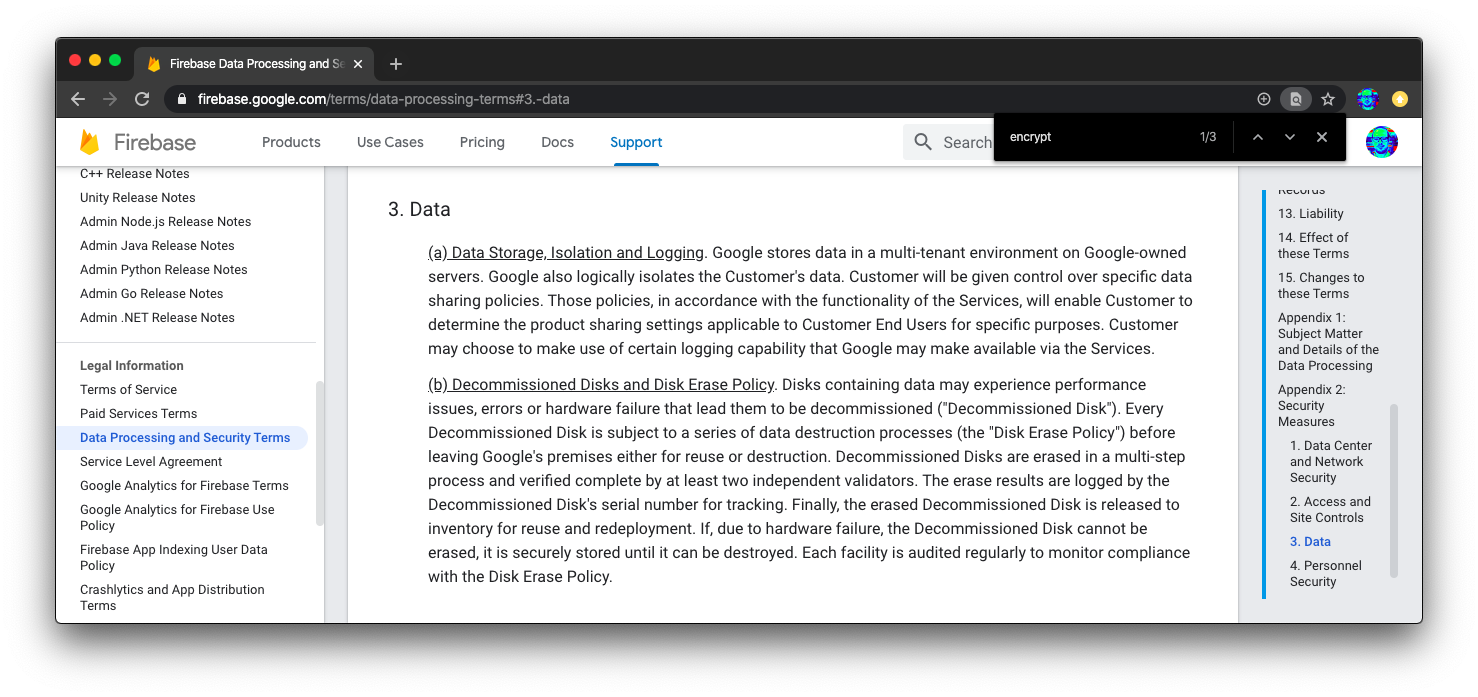Open Service Level Agreement page

pyautogui.click(x=151, y=462)
